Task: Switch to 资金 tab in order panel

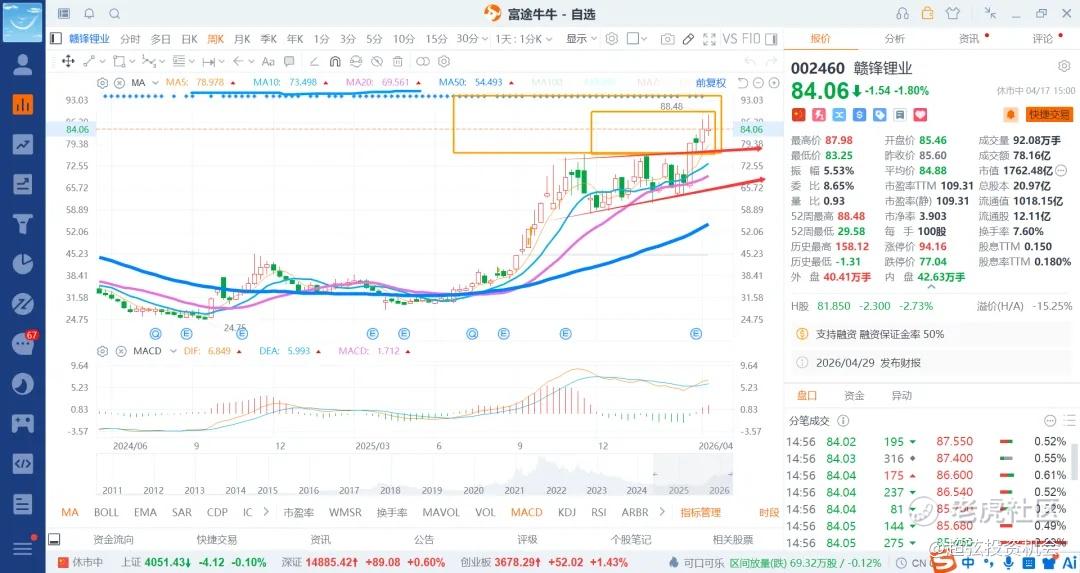Action: (854, 395)
